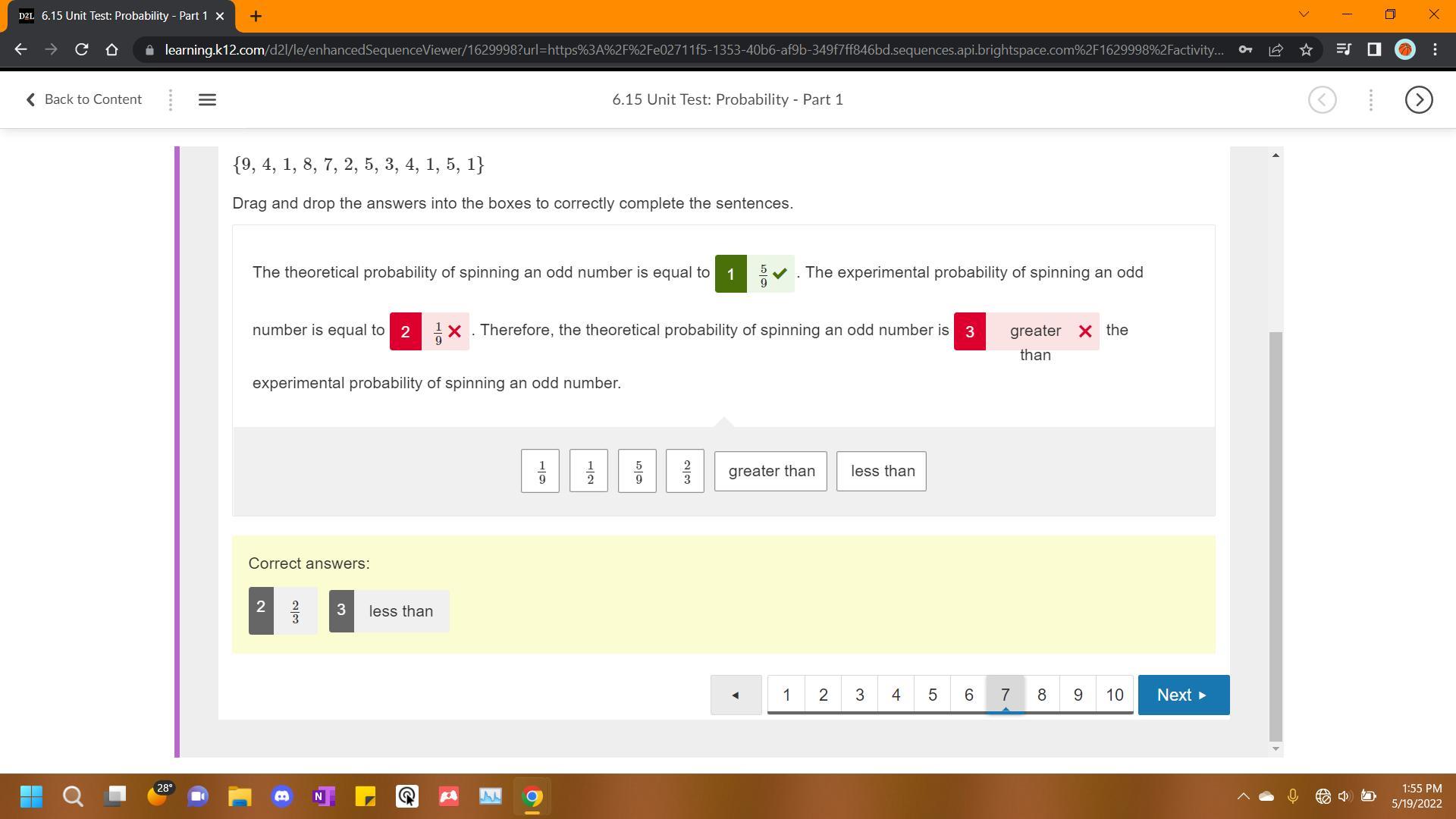Viewport: 1456px width, 819px height.
Task: Open Chrome three-dot menu
Action: click(x=1435, y=50)
